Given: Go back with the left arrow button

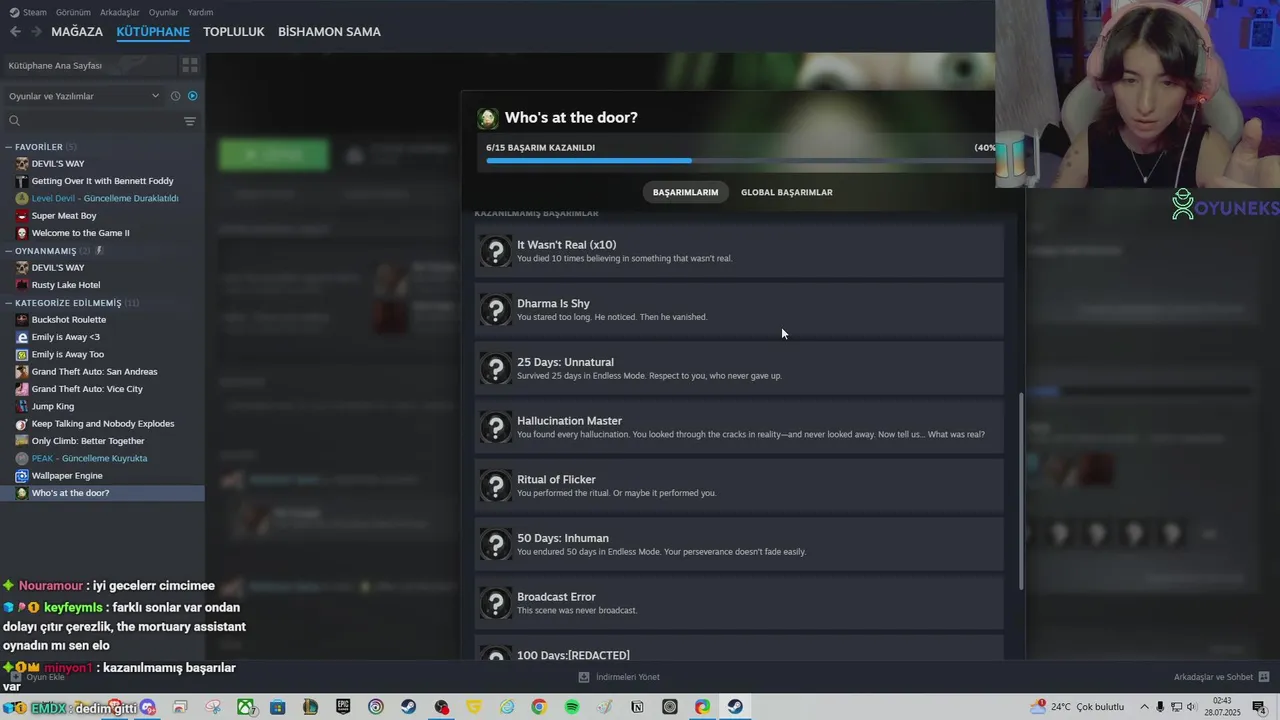Looking at the screenshot, I should (15, 32).
